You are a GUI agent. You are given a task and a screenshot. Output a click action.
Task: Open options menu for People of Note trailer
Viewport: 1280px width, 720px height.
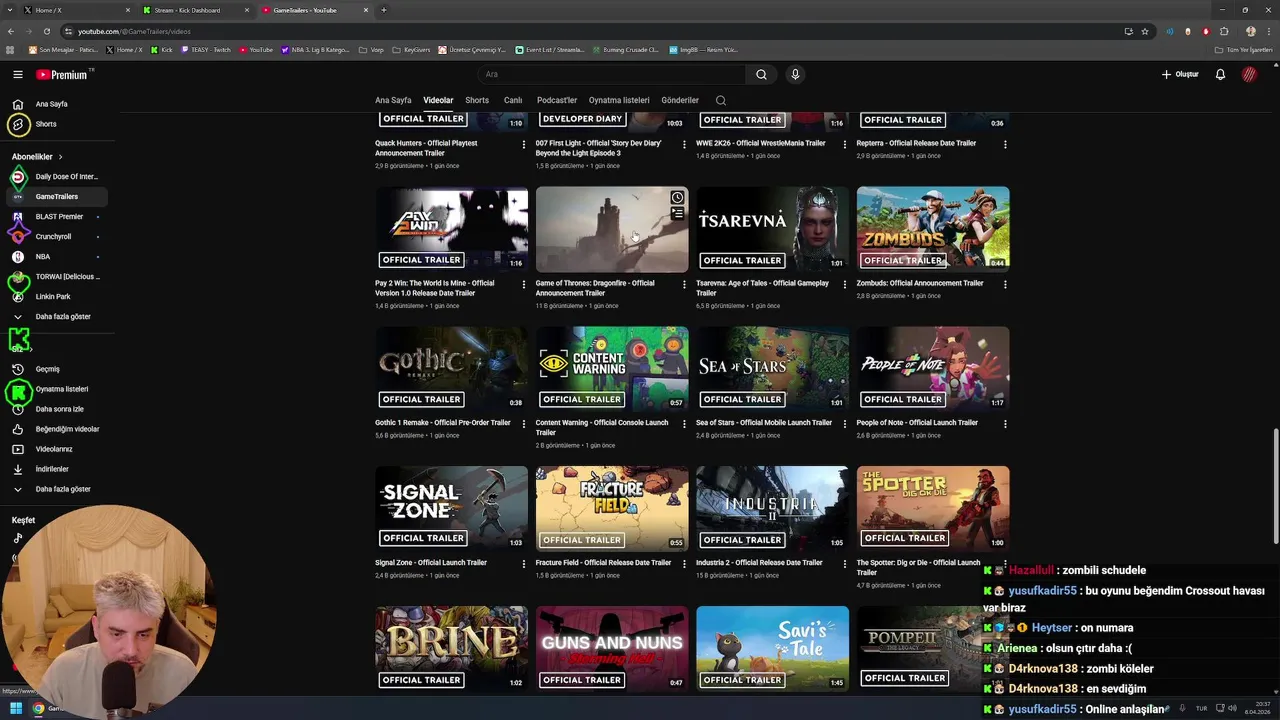pos(1005,424)
